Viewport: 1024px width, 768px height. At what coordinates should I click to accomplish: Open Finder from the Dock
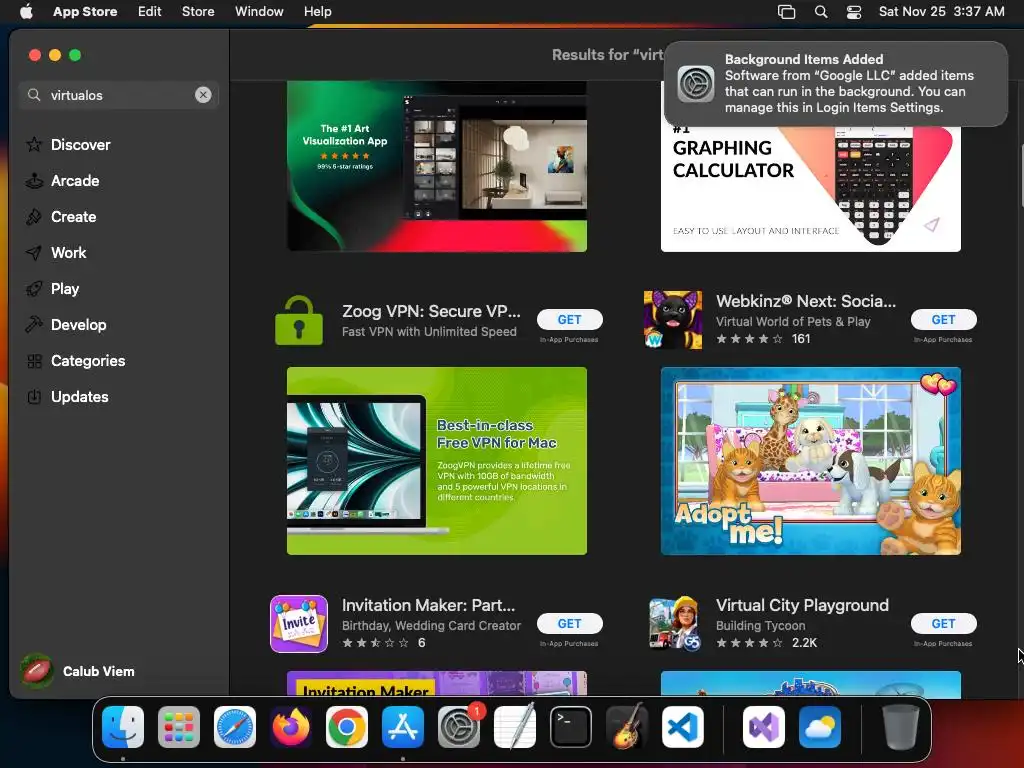123,727
